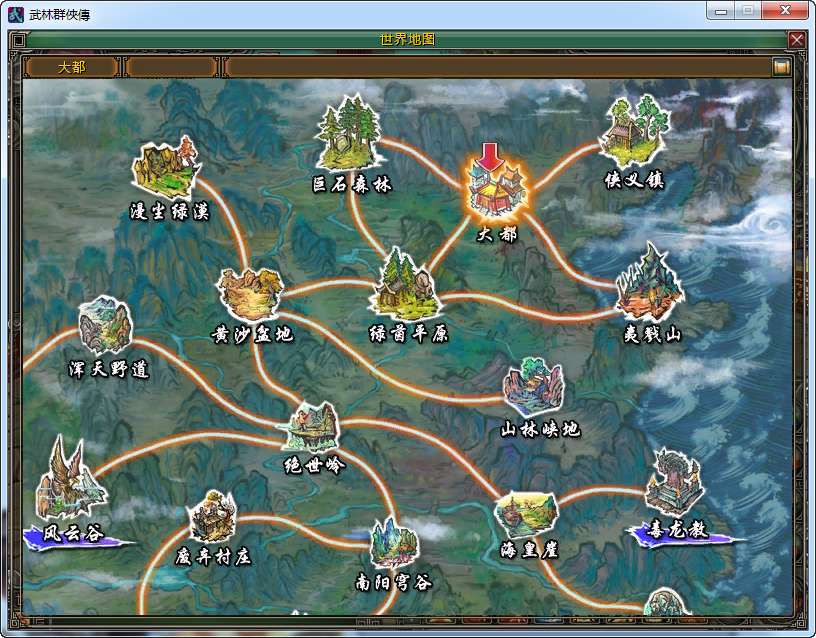Travel to 巨石森林 forest location
Image resolution: width=816 pixels, height=638 pixels.
point(350,135)
